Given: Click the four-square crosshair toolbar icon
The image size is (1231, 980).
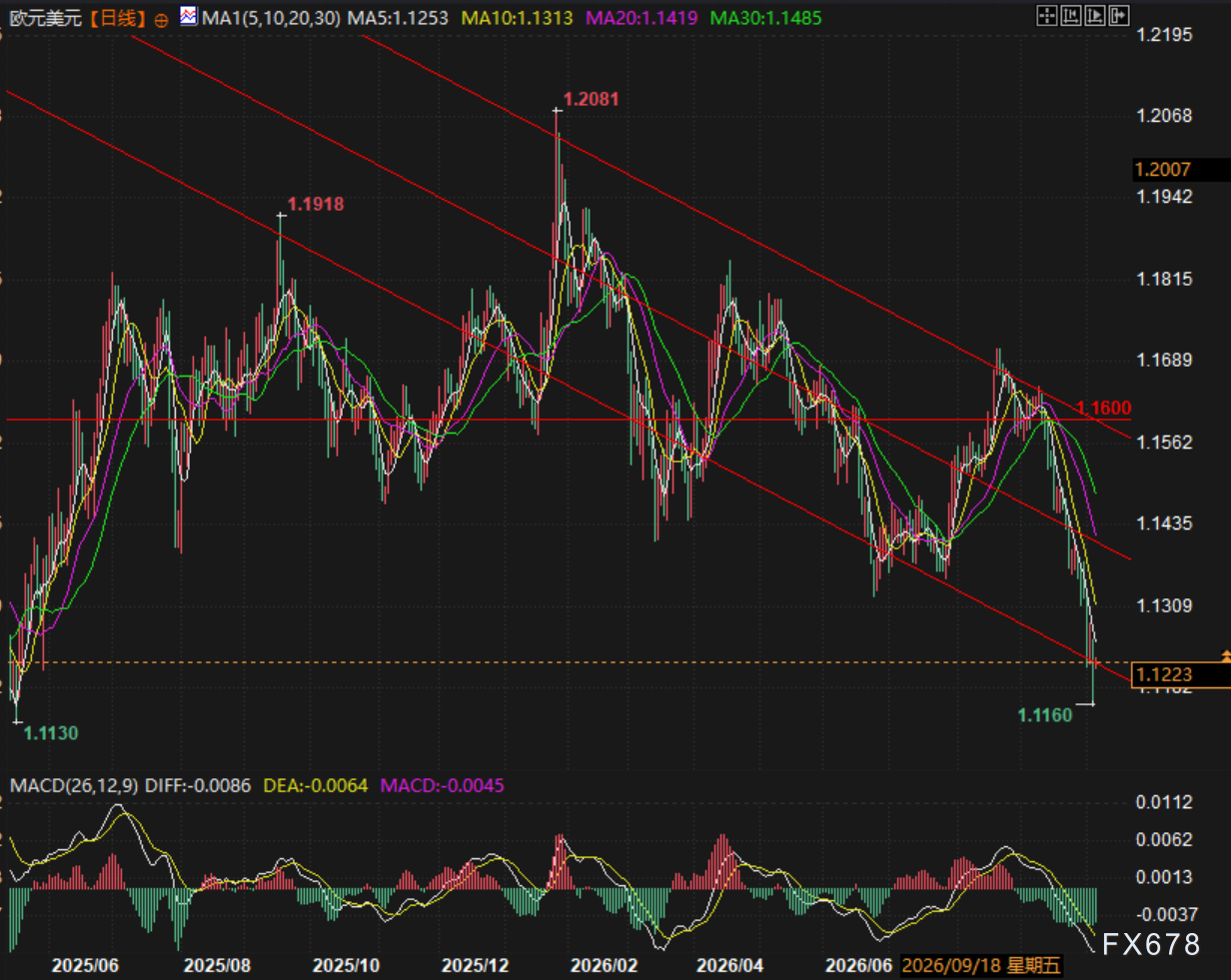Looking at the screenshot, I should pyautogui.click(x=1046, y=15).
